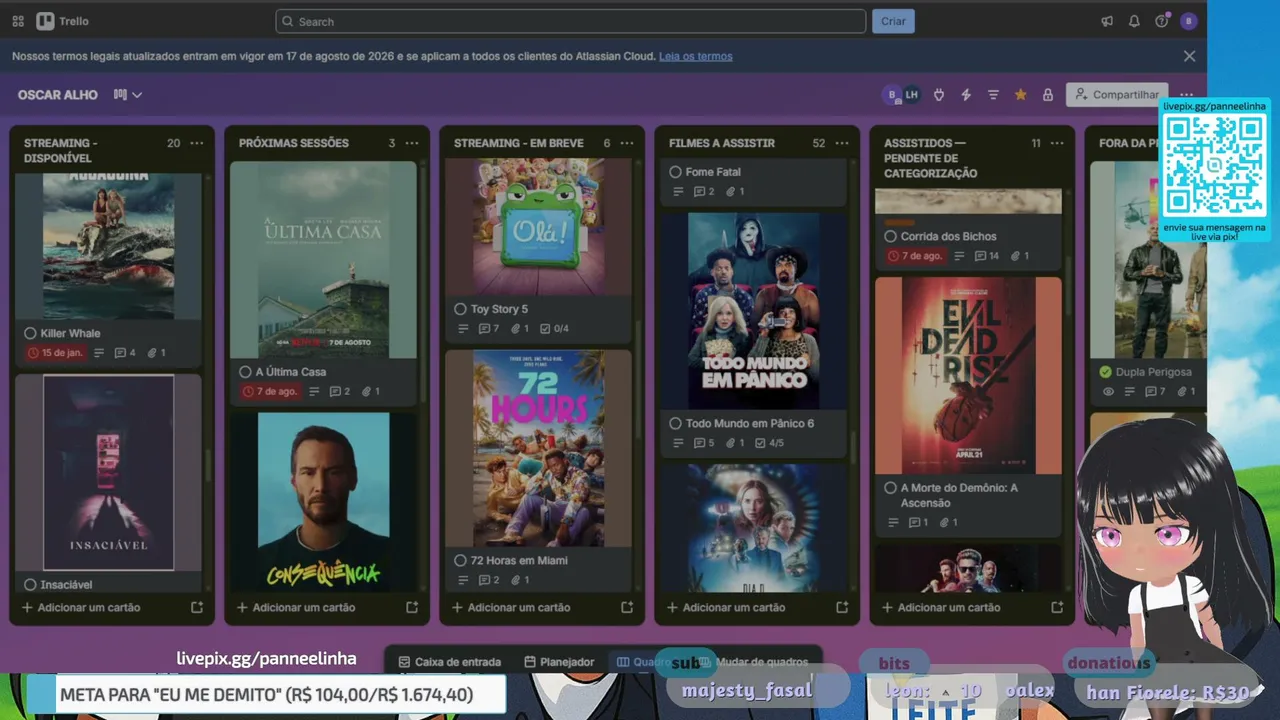Mark A Morte do Demônio card complete
Viewport: 1280px width, 720px height.
tap(890, 488)
